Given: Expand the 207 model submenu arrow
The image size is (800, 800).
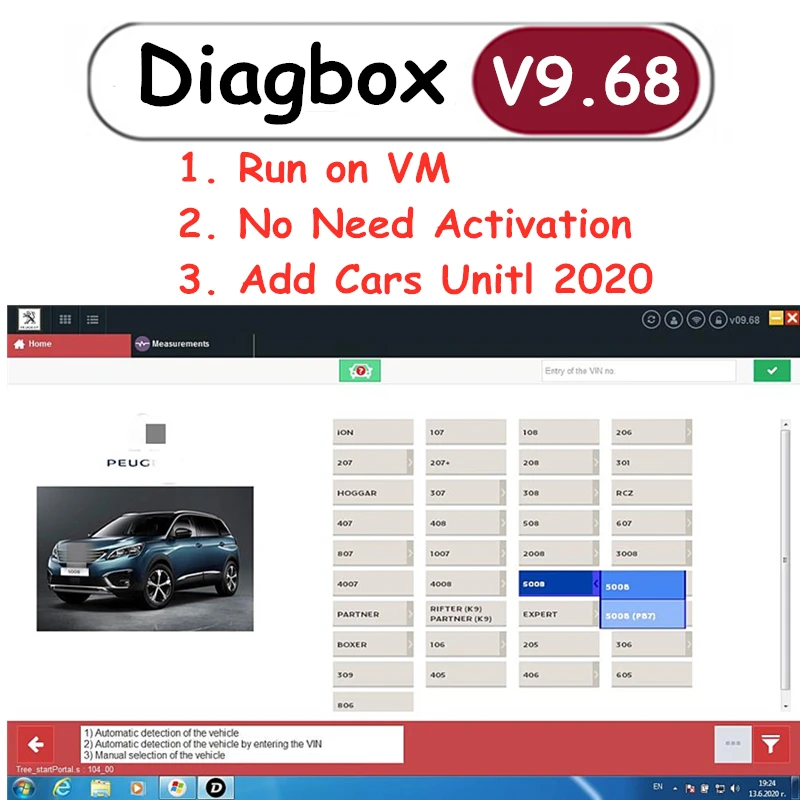Looking at the screenshot, I should (x=410, y=463).
